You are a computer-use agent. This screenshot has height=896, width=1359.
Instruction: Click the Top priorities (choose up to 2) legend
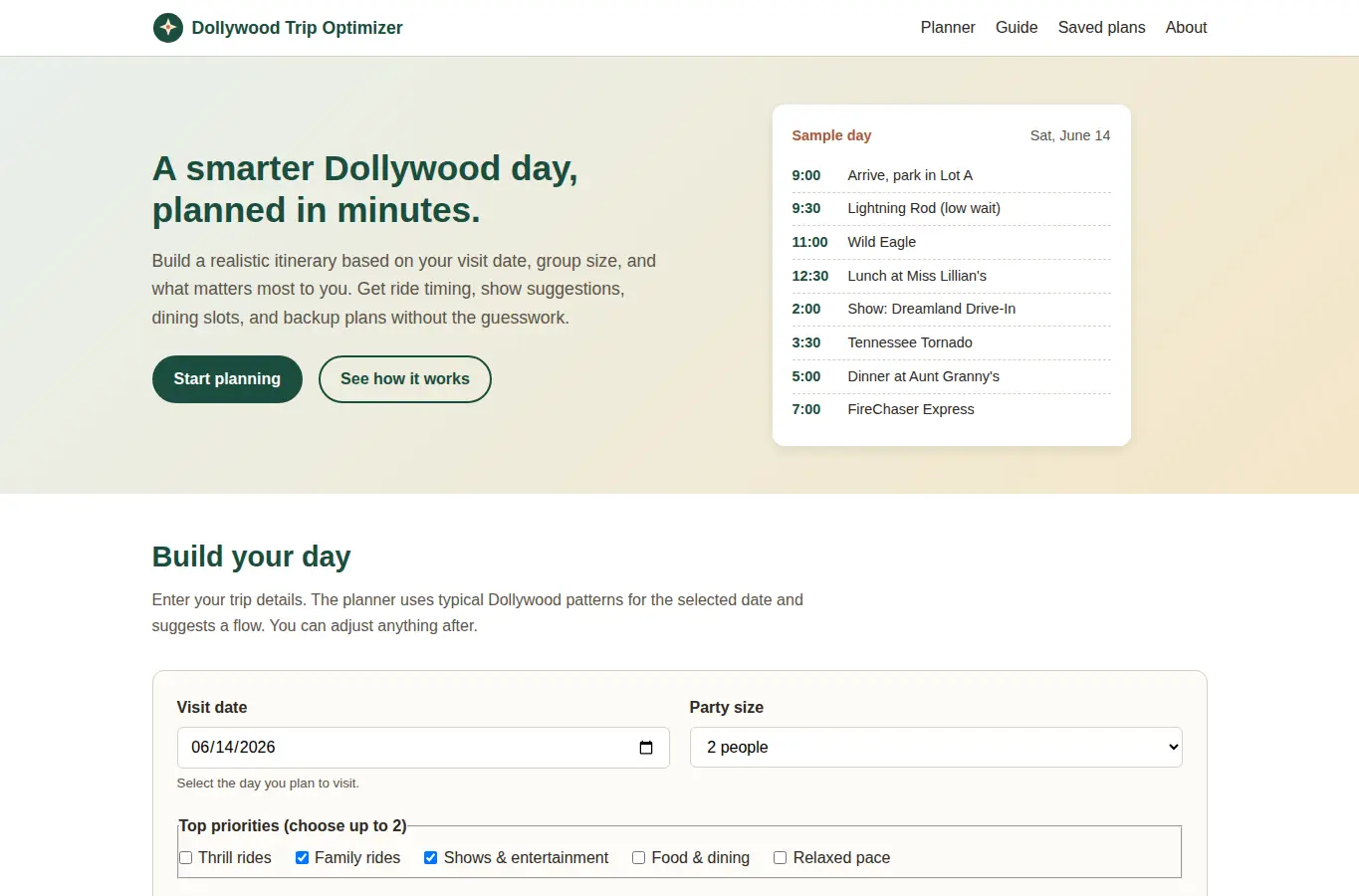293,826
